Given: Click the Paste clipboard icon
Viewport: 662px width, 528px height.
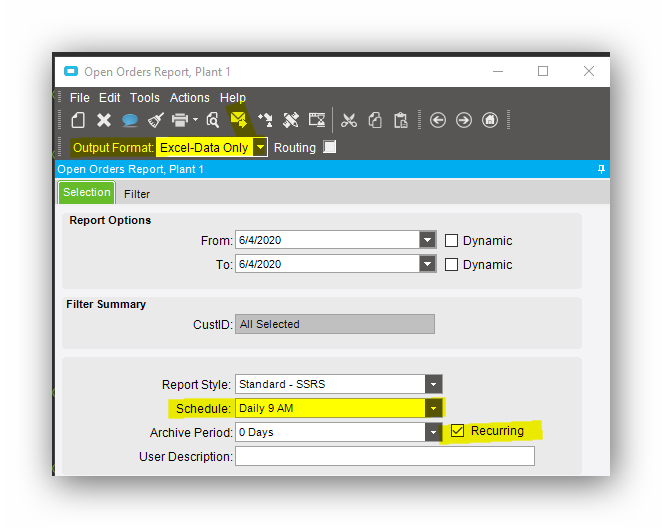Looking at the screenshot, I should (x=401, y=120).
